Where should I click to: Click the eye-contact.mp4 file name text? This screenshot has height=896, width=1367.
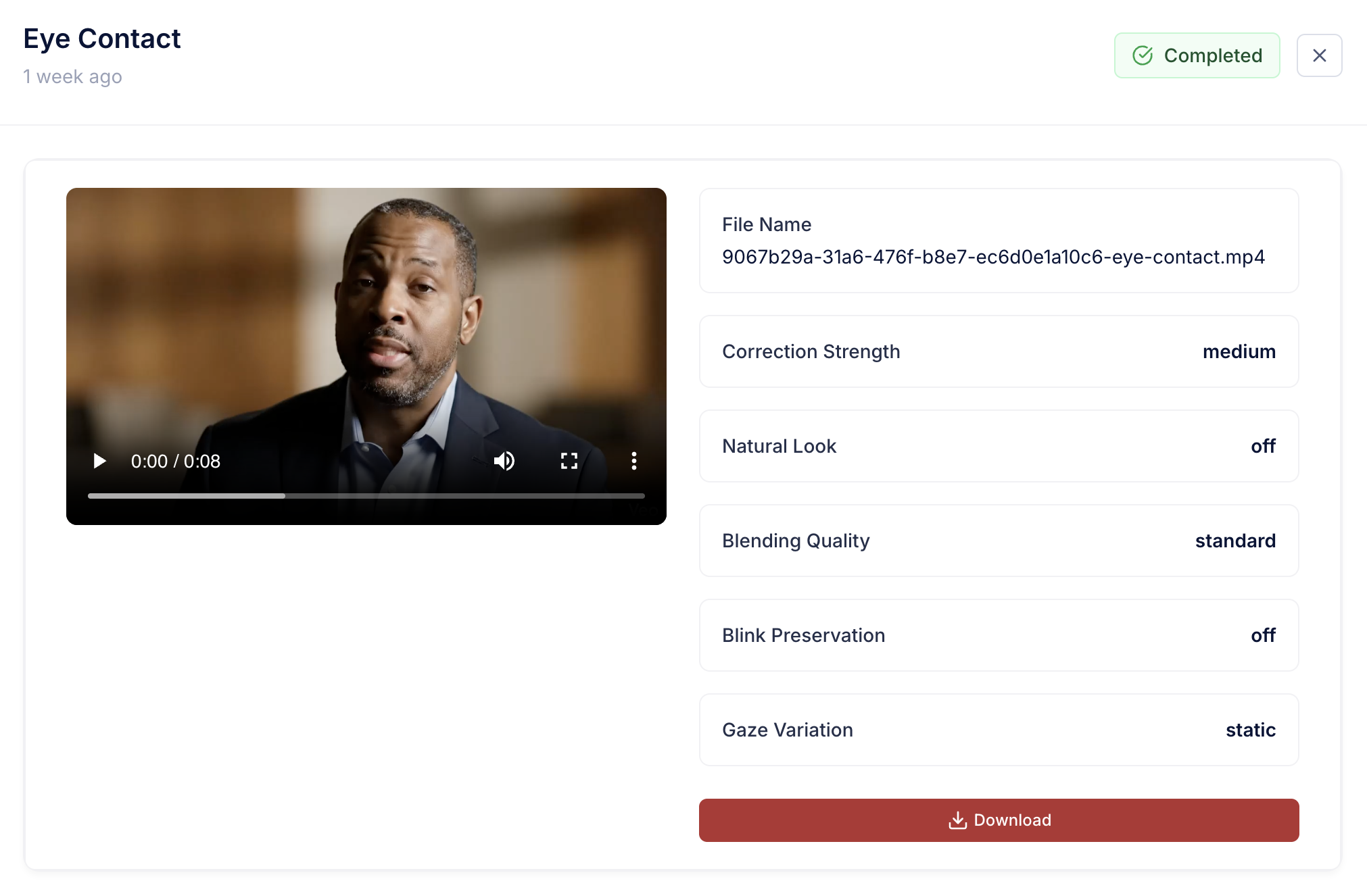(x=993, y=257)
